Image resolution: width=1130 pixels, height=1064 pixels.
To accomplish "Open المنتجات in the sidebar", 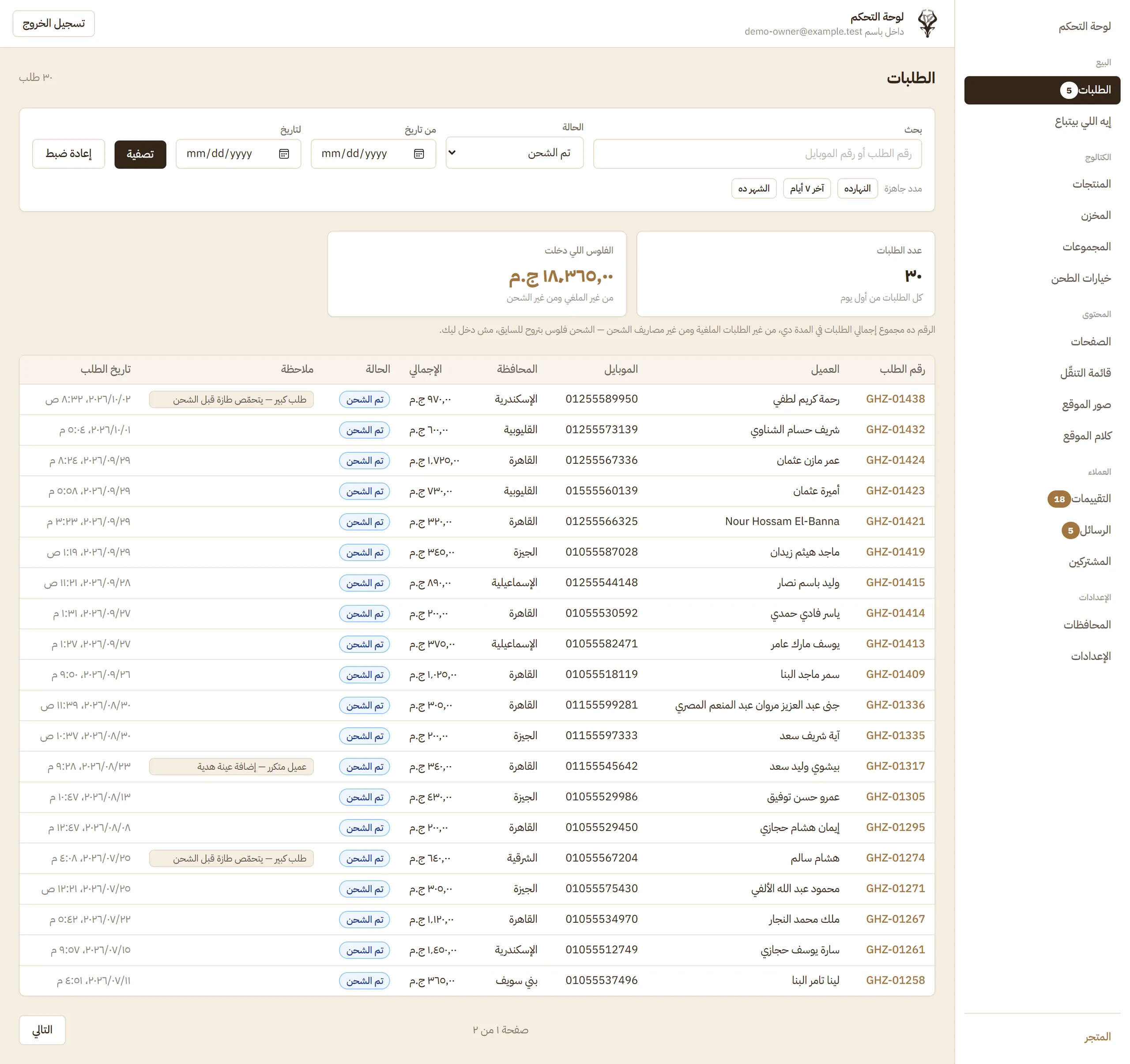I will tap(1042, 184).
